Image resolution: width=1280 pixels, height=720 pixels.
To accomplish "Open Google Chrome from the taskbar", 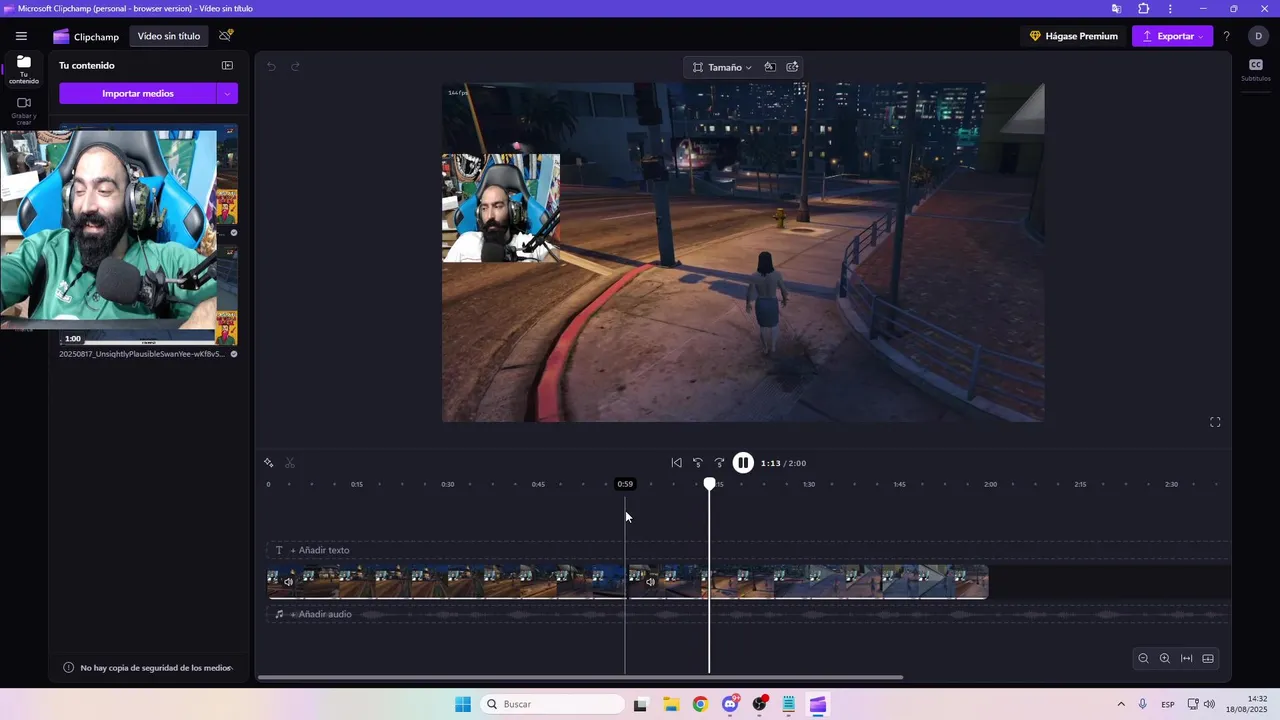I will tap(700, 704).
